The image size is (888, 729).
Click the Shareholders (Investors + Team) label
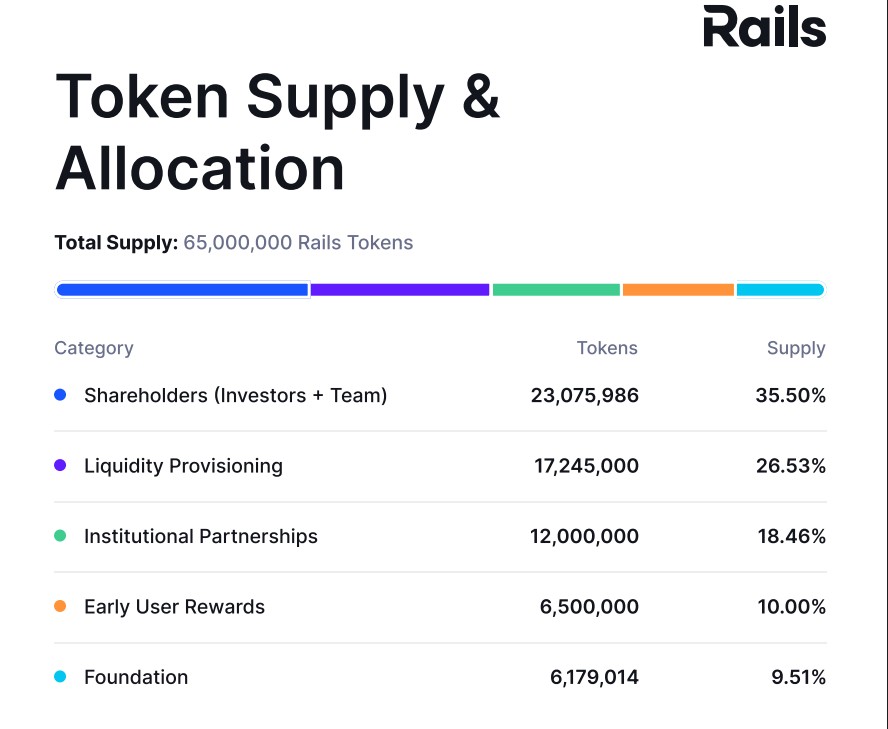pos(235,395)
